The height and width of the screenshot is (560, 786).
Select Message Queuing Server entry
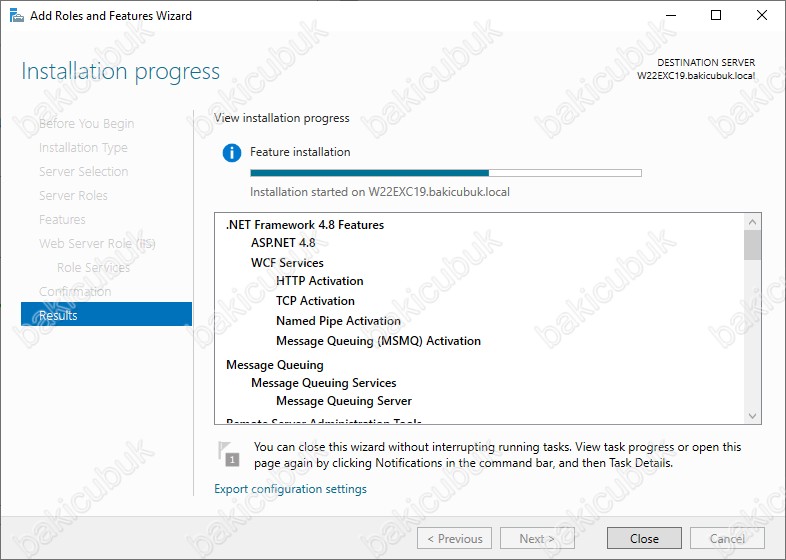(x=343, y=401)
